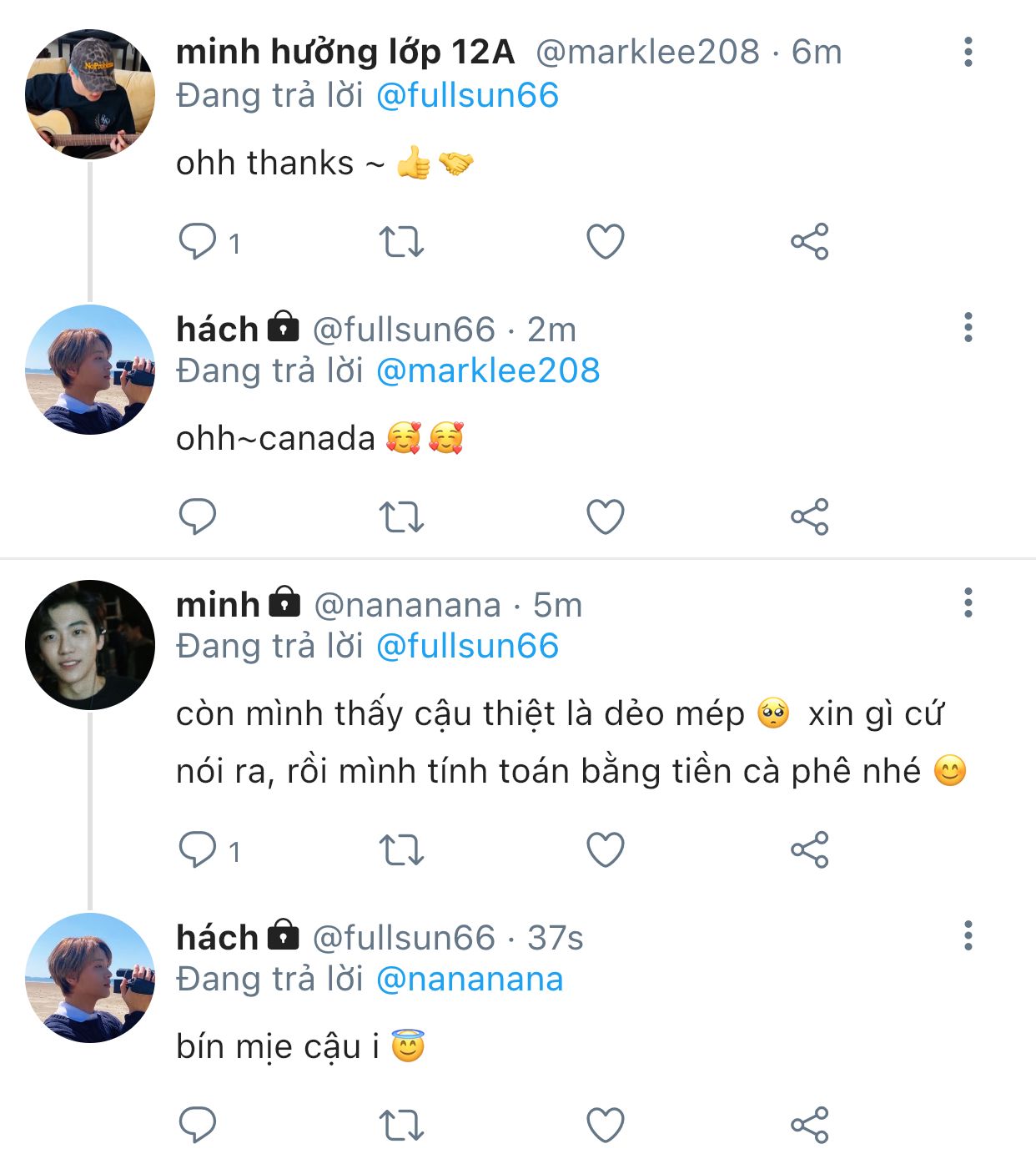Viewport: 1036px width, 1159px height.
Task: Open the @marklee208 mention link
Action: click(488, 370)
